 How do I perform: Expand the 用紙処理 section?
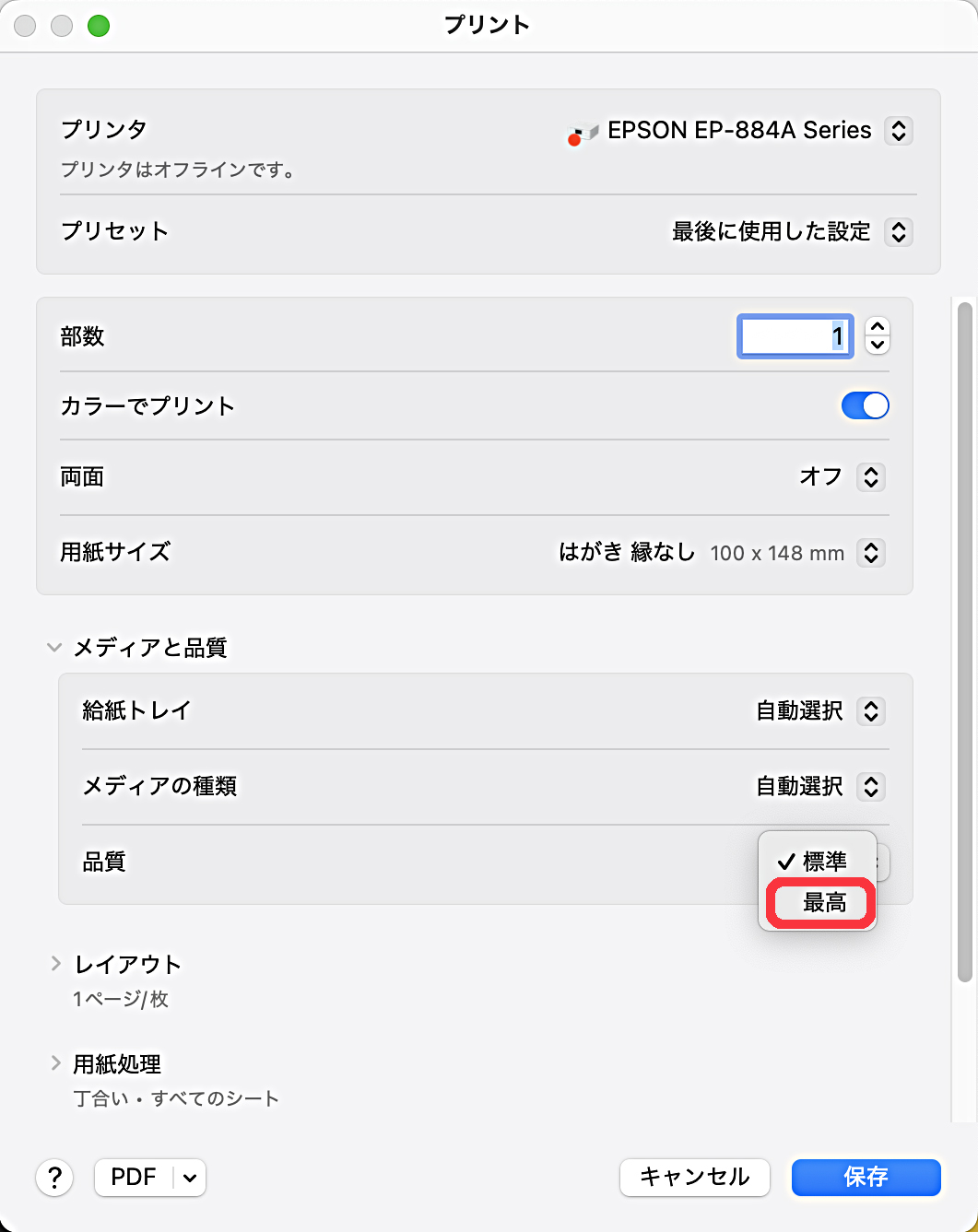tap(55, 1063)
